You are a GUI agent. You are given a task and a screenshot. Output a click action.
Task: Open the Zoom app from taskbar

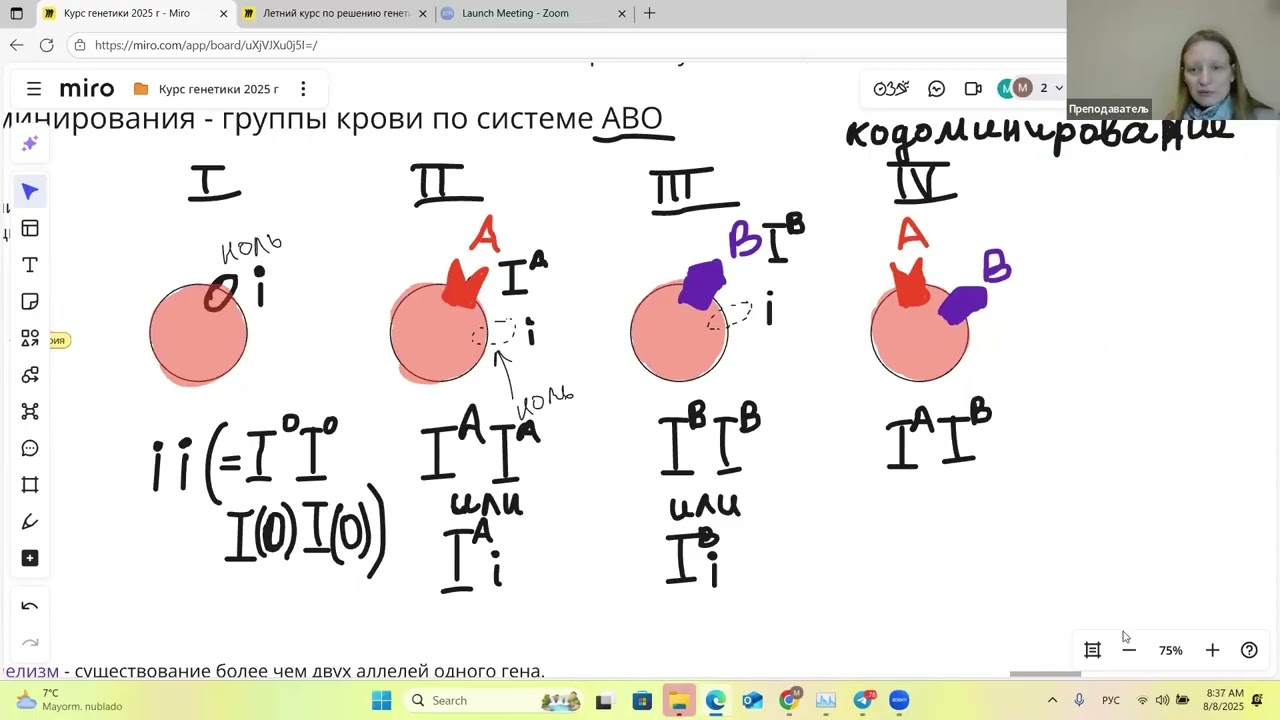899,701
